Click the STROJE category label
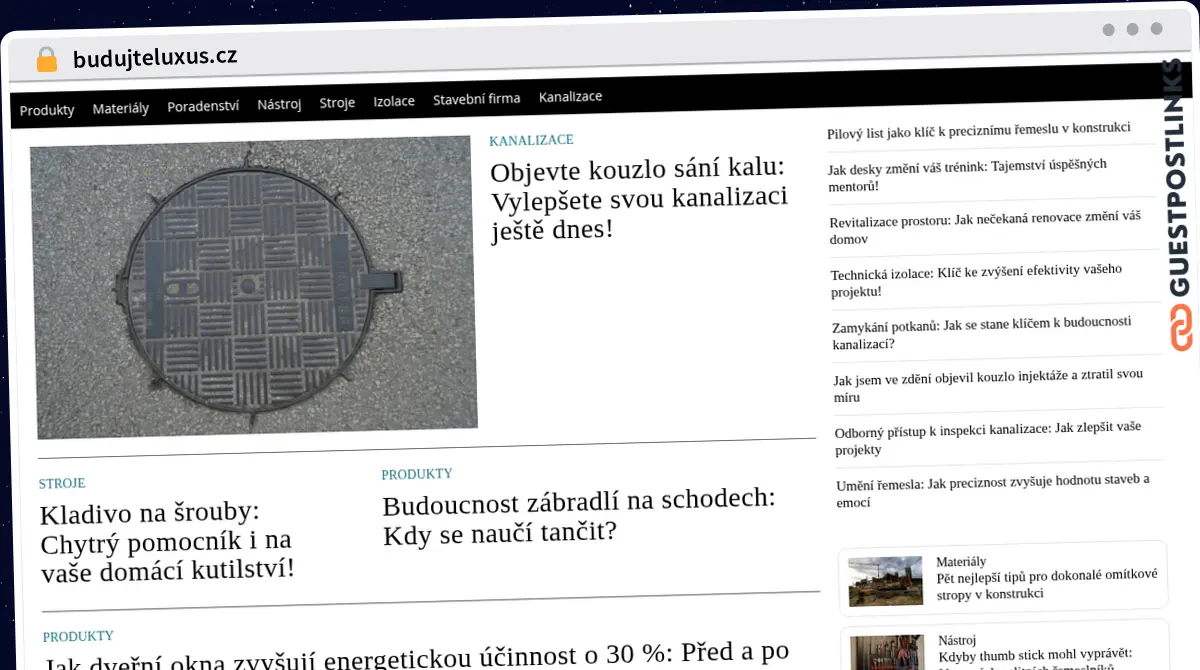Screen dimensions: 1200x670 point(62,483)
